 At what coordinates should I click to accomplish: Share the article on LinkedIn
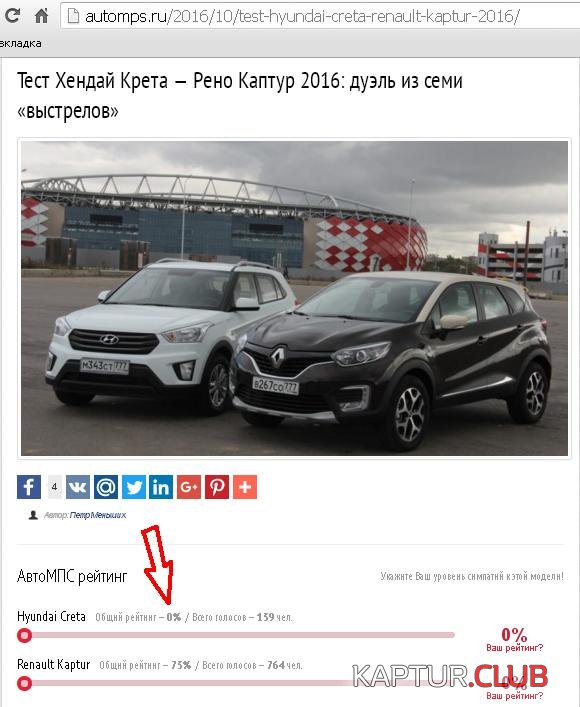161,487
